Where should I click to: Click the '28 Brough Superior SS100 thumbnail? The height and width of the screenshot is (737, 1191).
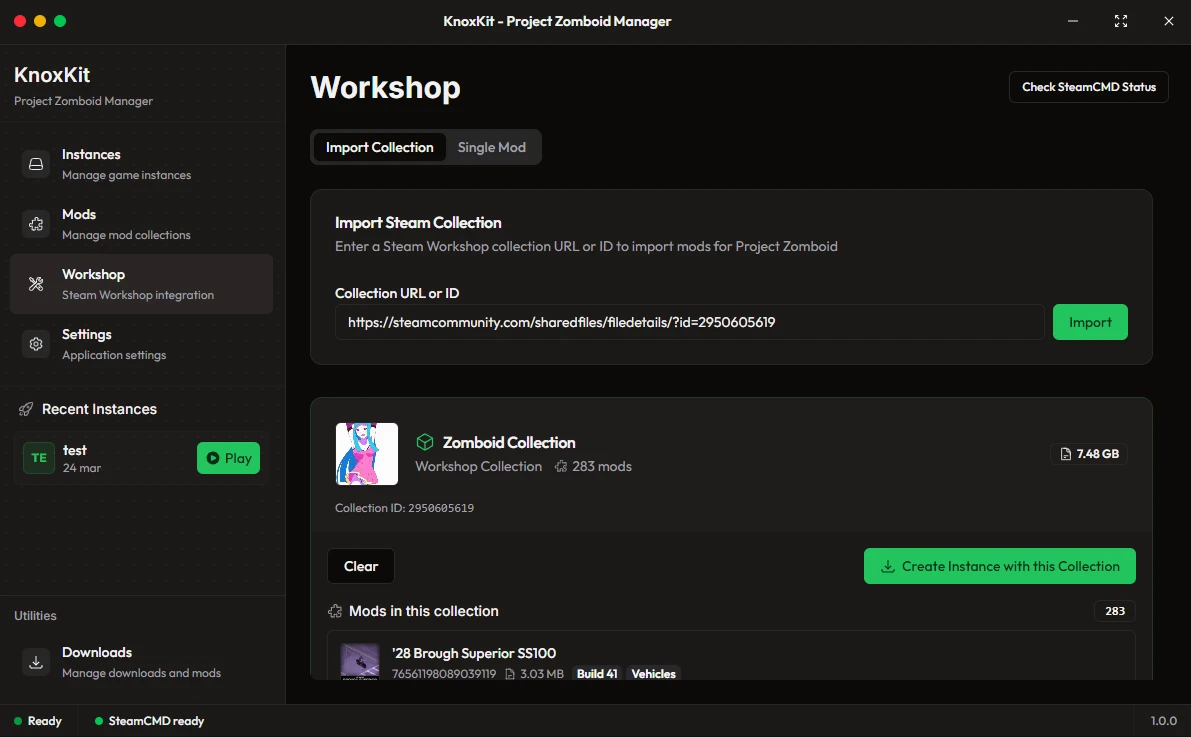click(359, 661)
